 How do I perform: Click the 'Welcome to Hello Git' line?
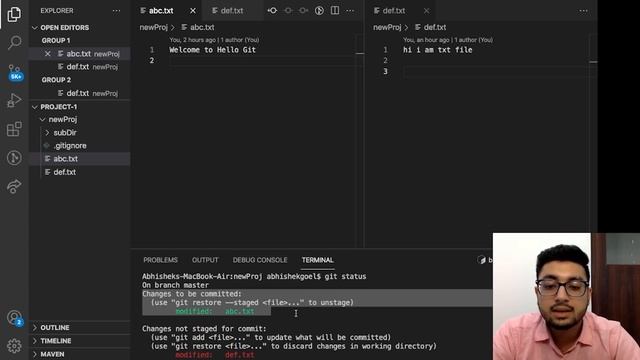213,50
